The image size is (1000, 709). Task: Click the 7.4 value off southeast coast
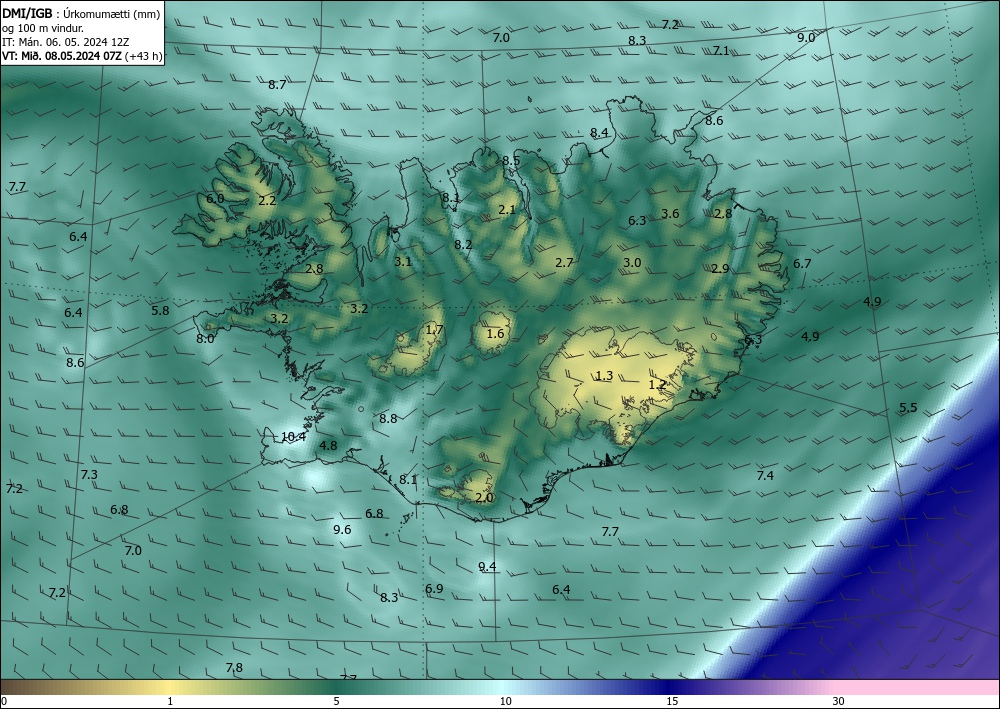pos(765,475)
